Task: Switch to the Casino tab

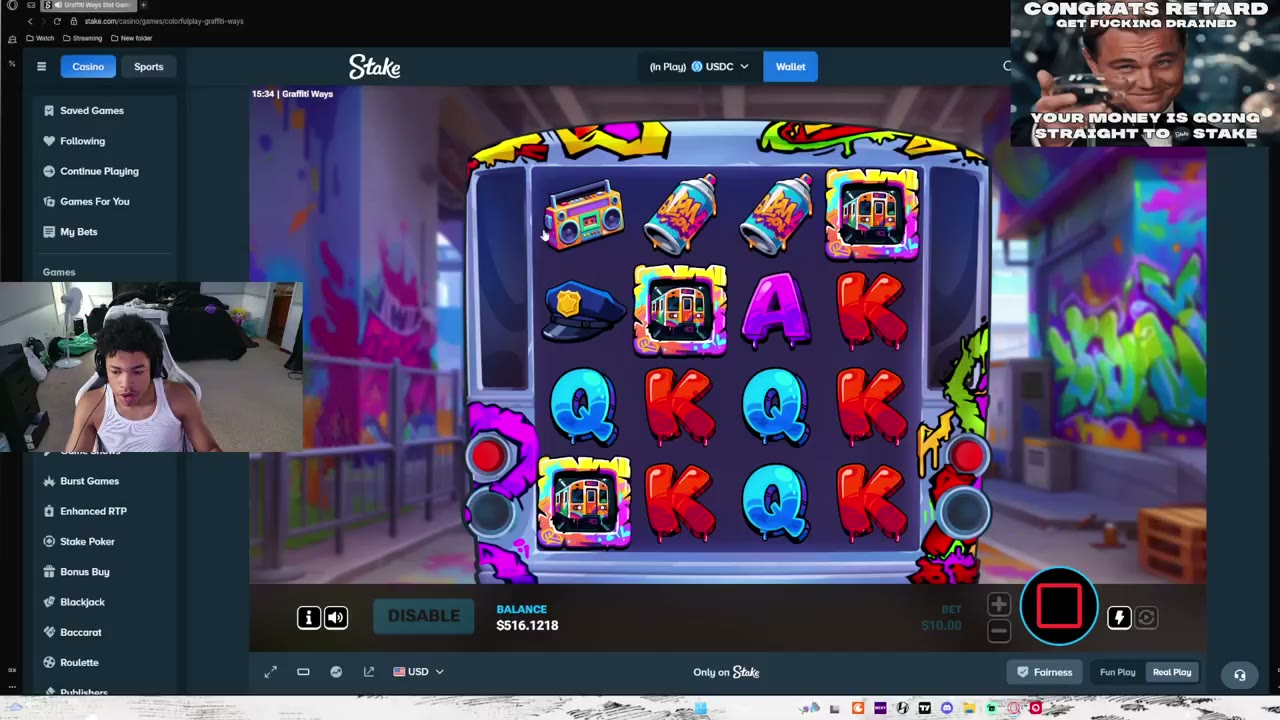Action: pyautogui.click(x=88, y=67)
